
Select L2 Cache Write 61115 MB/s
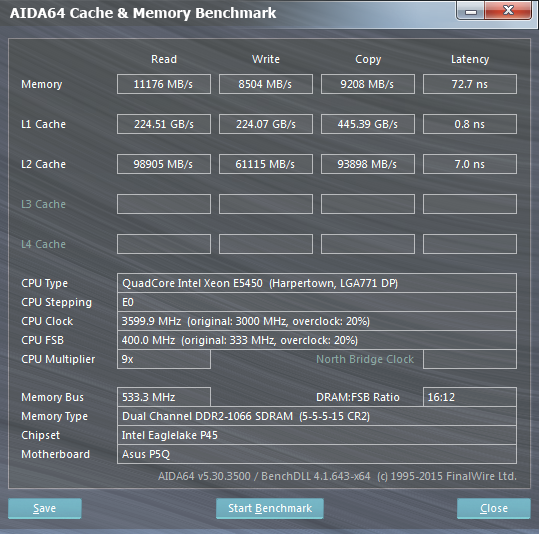[x=266, y=164]
